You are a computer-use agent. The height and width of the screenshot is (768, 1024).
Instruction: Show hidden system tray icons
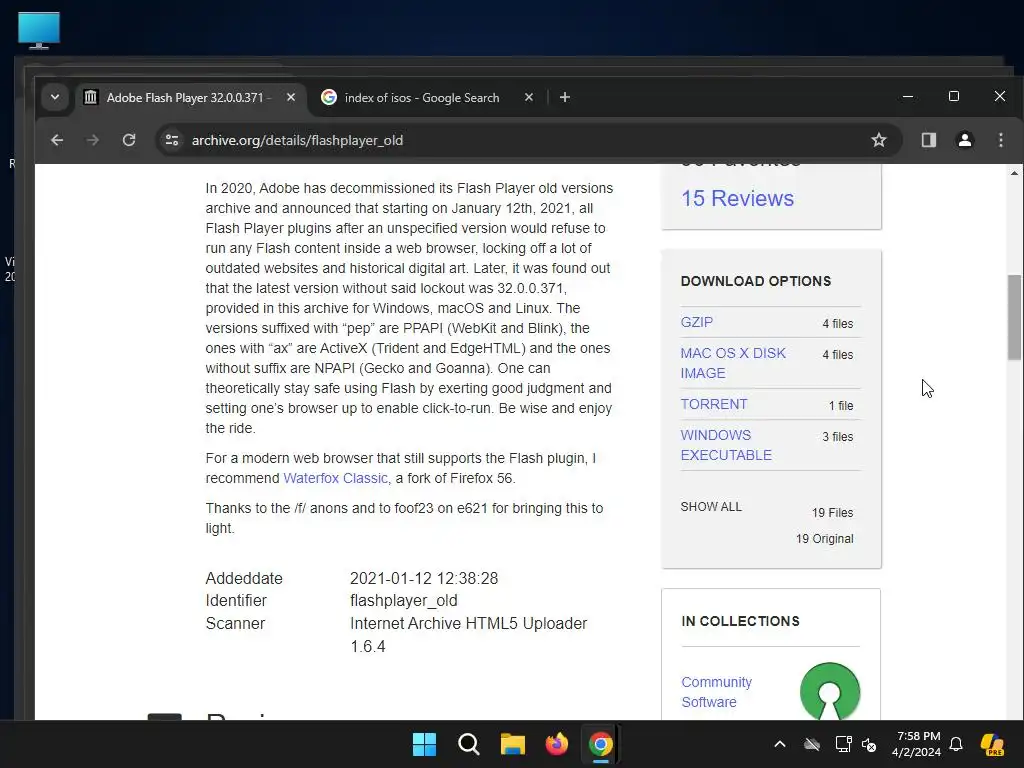tap(780, 744)
